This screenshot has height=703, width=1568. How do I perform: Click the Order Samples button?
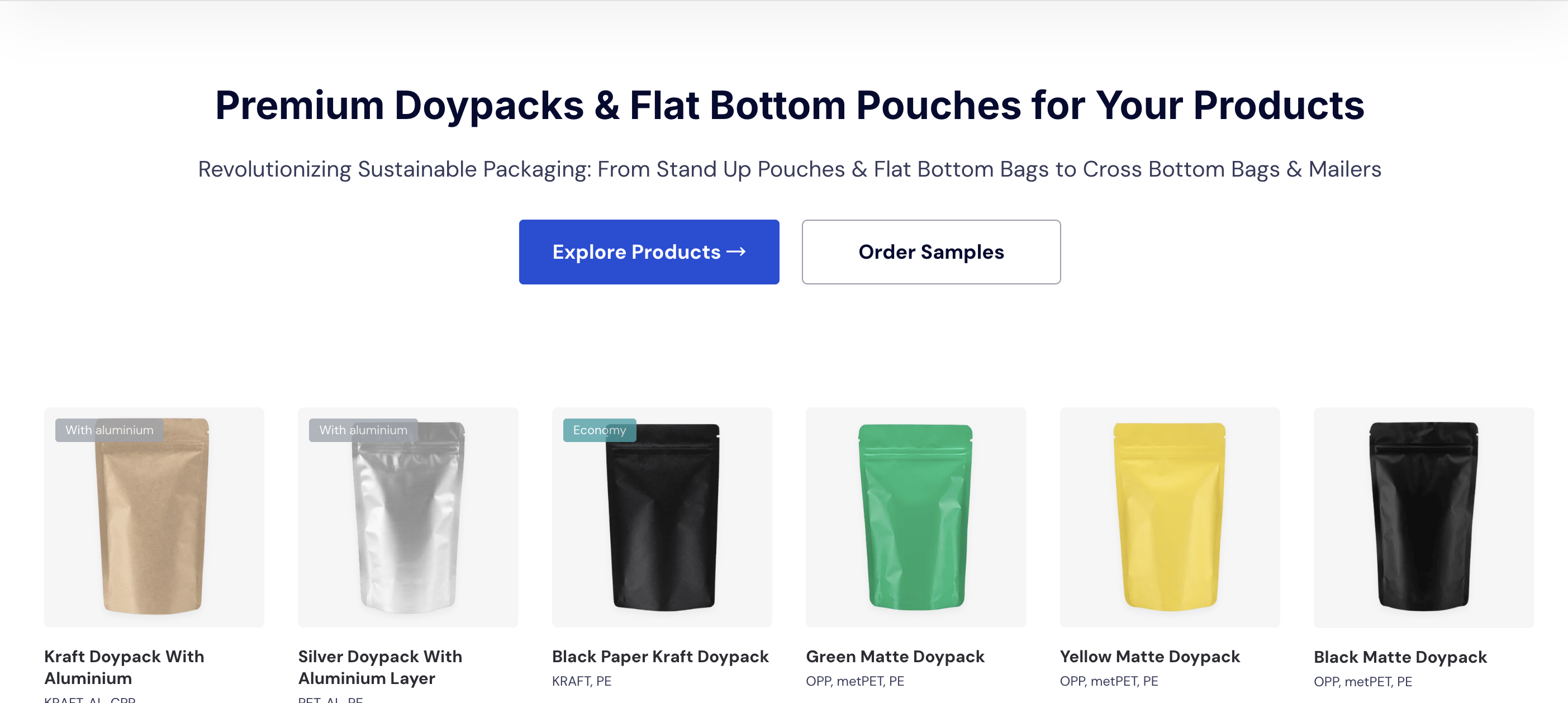coord(931,251)
